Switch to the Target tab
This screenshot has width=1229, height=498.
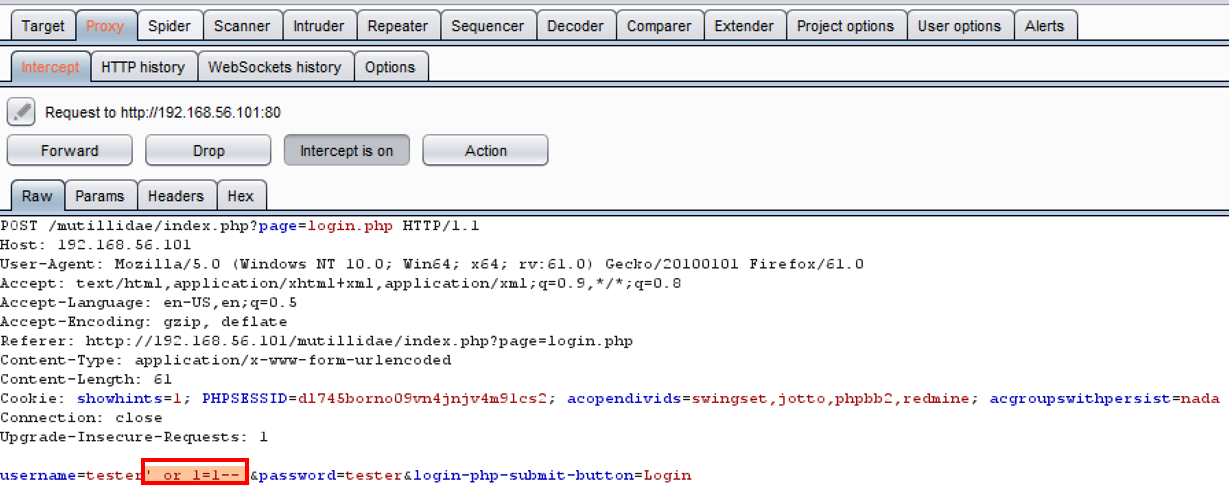point(42,26)
